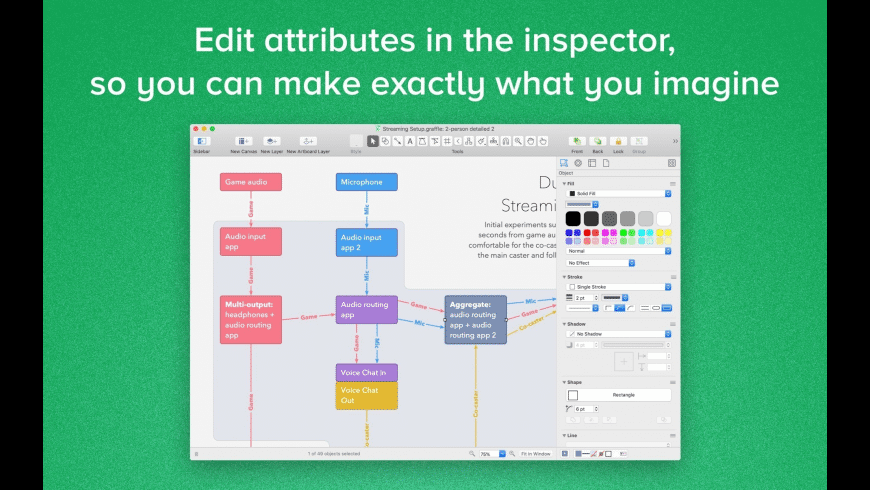Click the Lock toolbar icon
The width and height of the screenshot is (870, 490).
[x=618, y=142]
